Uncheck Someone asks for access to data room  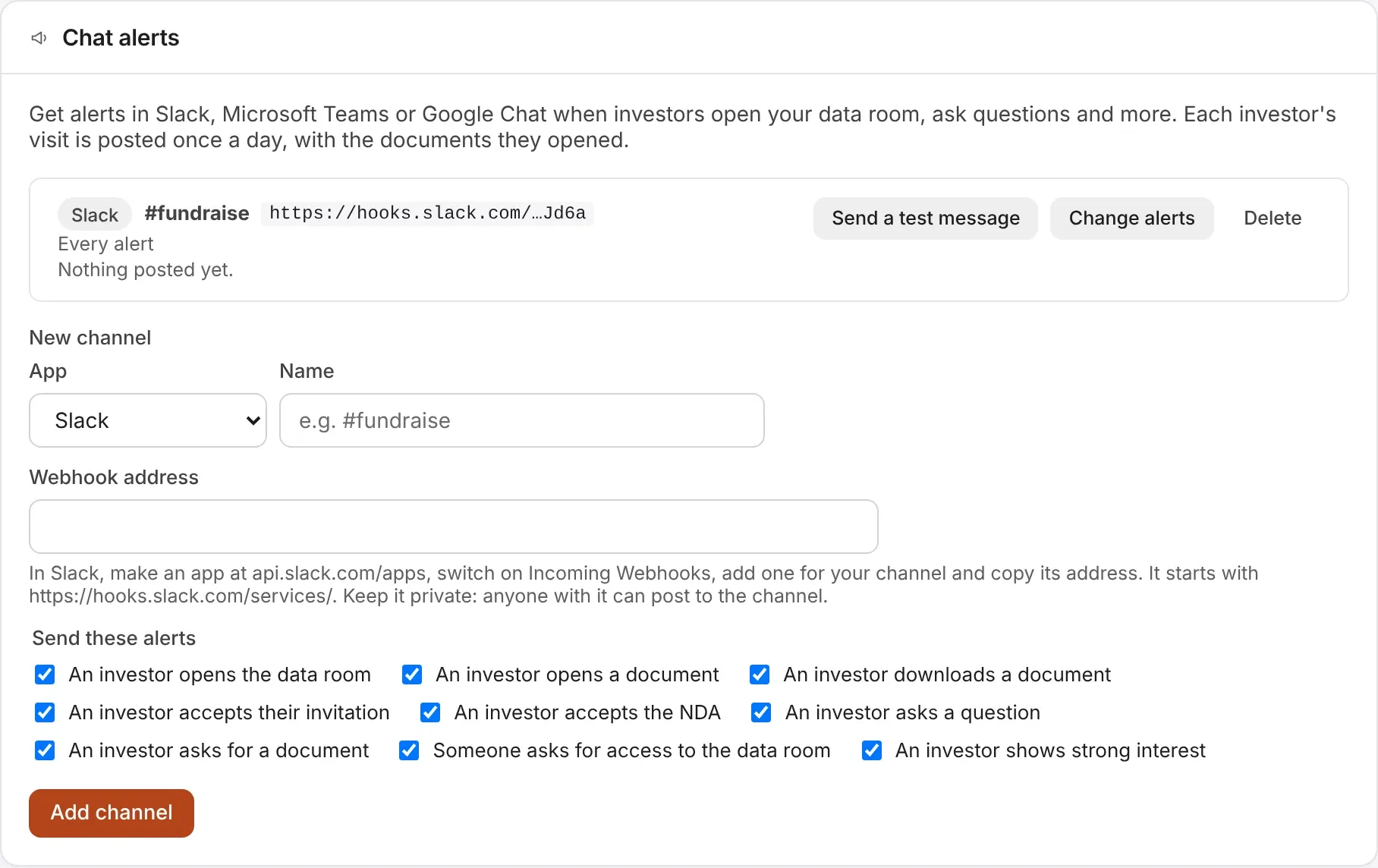click(x=409, y=750)
